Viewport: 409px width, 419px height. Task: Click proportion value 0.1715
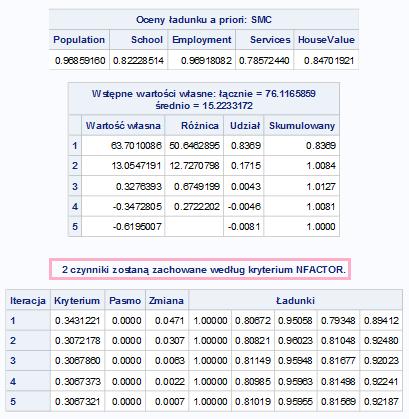coord(246,166)
